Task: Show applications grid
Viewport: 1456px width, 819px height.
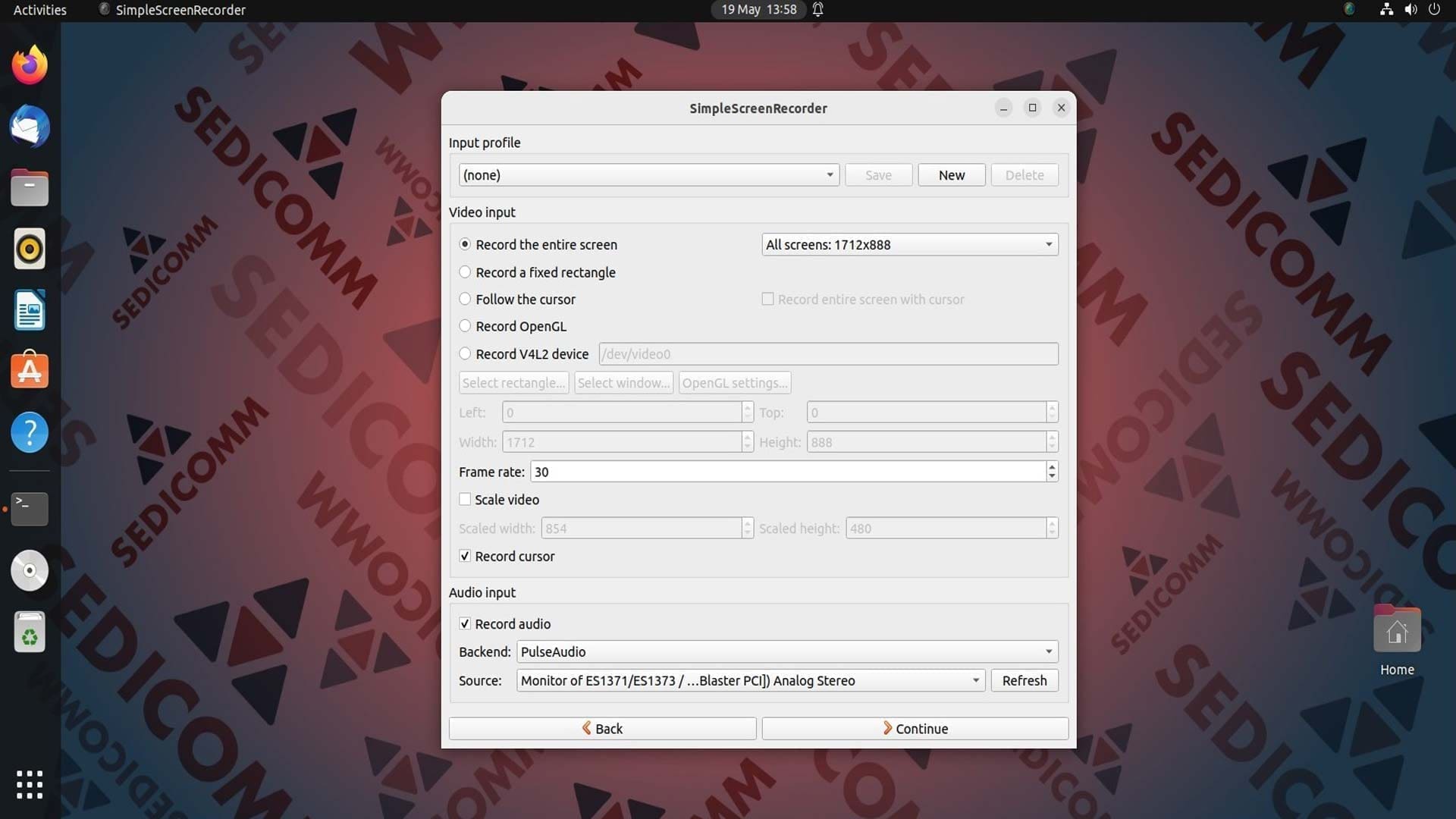Action: point(30,784)
